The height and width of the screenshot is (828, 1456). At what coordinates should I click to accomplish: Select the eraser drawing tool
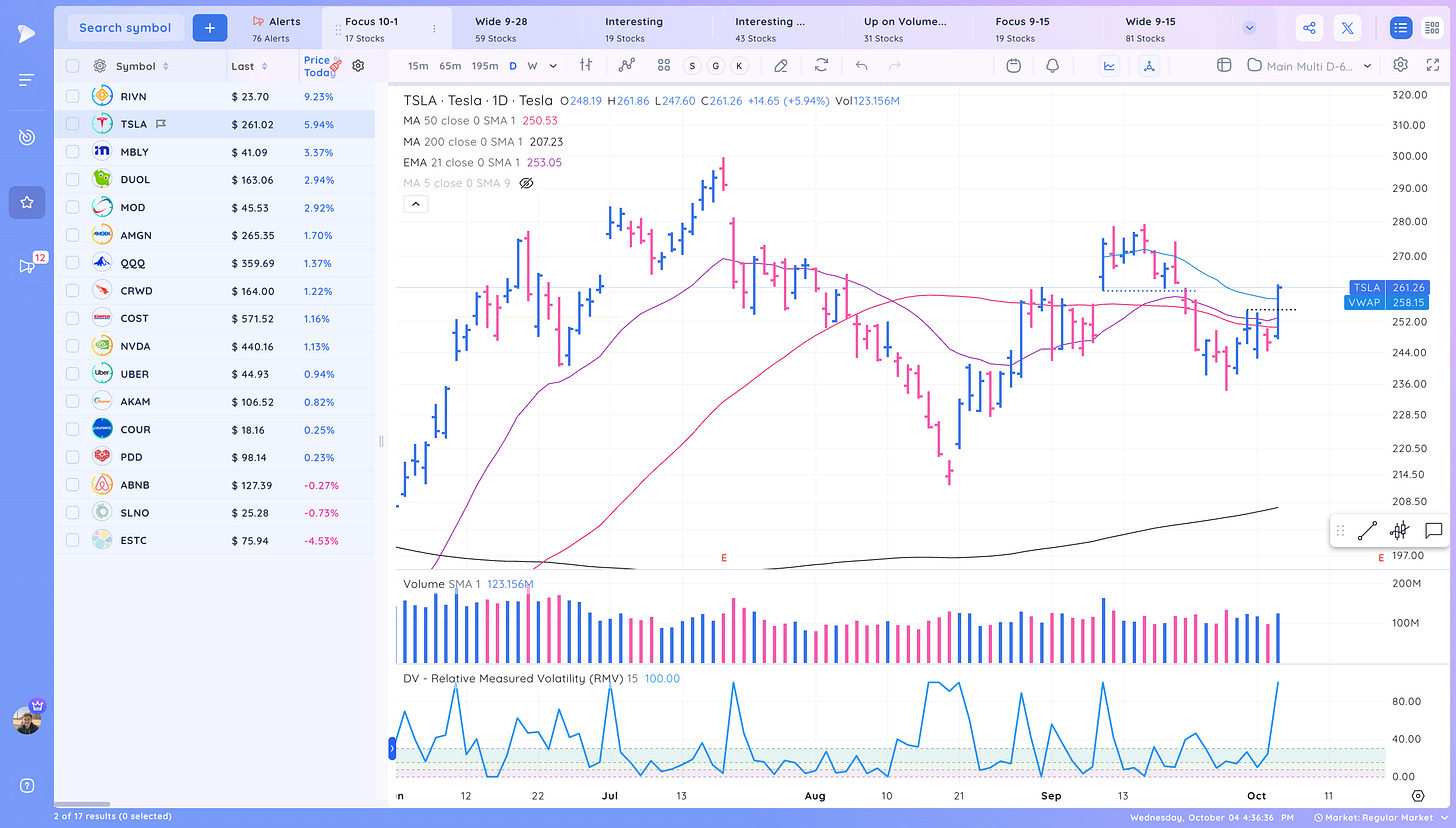point(781,65)
